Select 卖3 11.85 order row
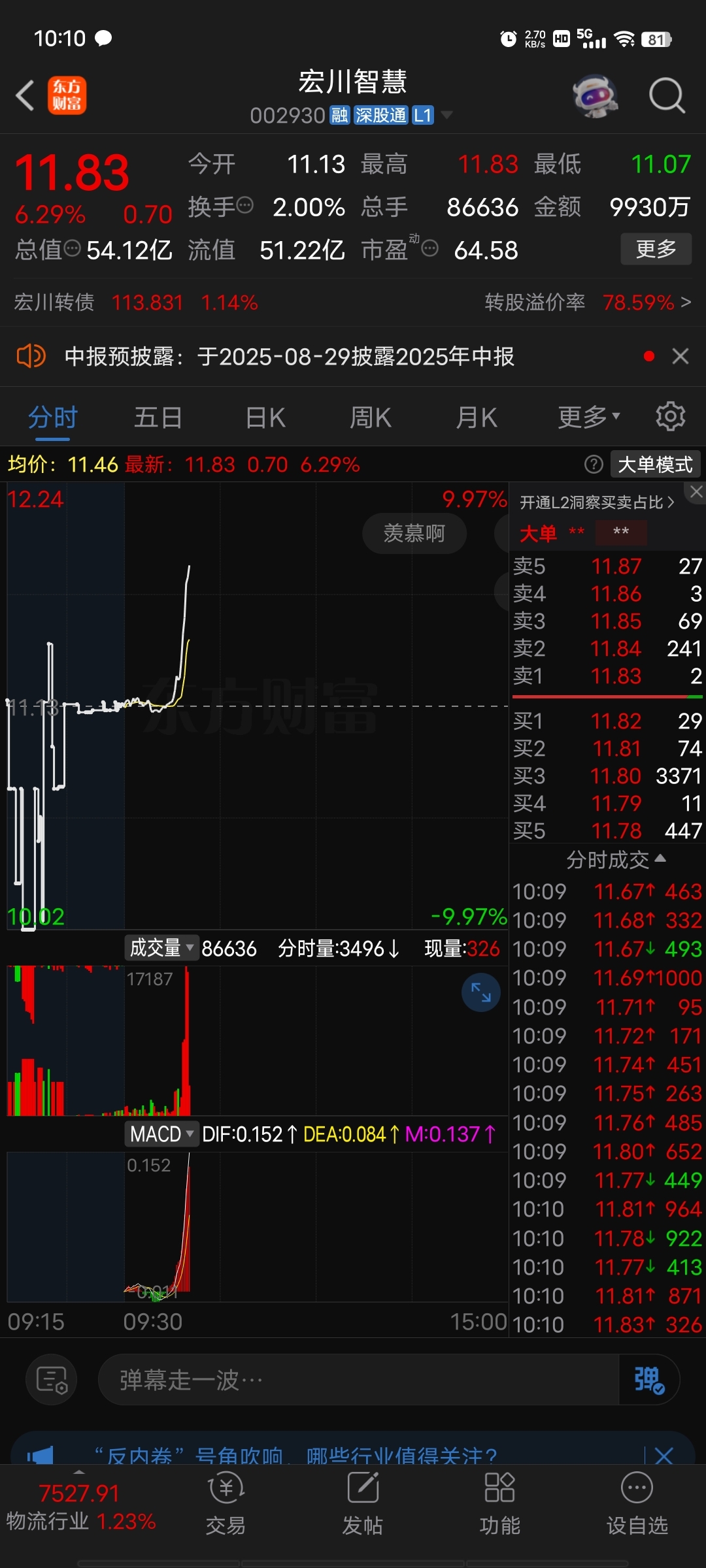Image resolution: width=706 pixels, height=1568 pixels. 607,621
